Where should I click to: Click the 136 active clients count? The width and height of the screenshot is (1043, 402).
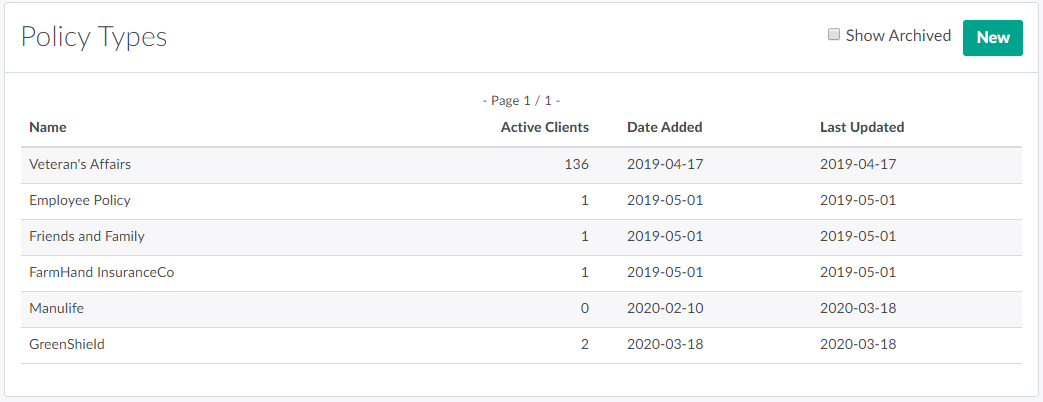tap(577, 164)
